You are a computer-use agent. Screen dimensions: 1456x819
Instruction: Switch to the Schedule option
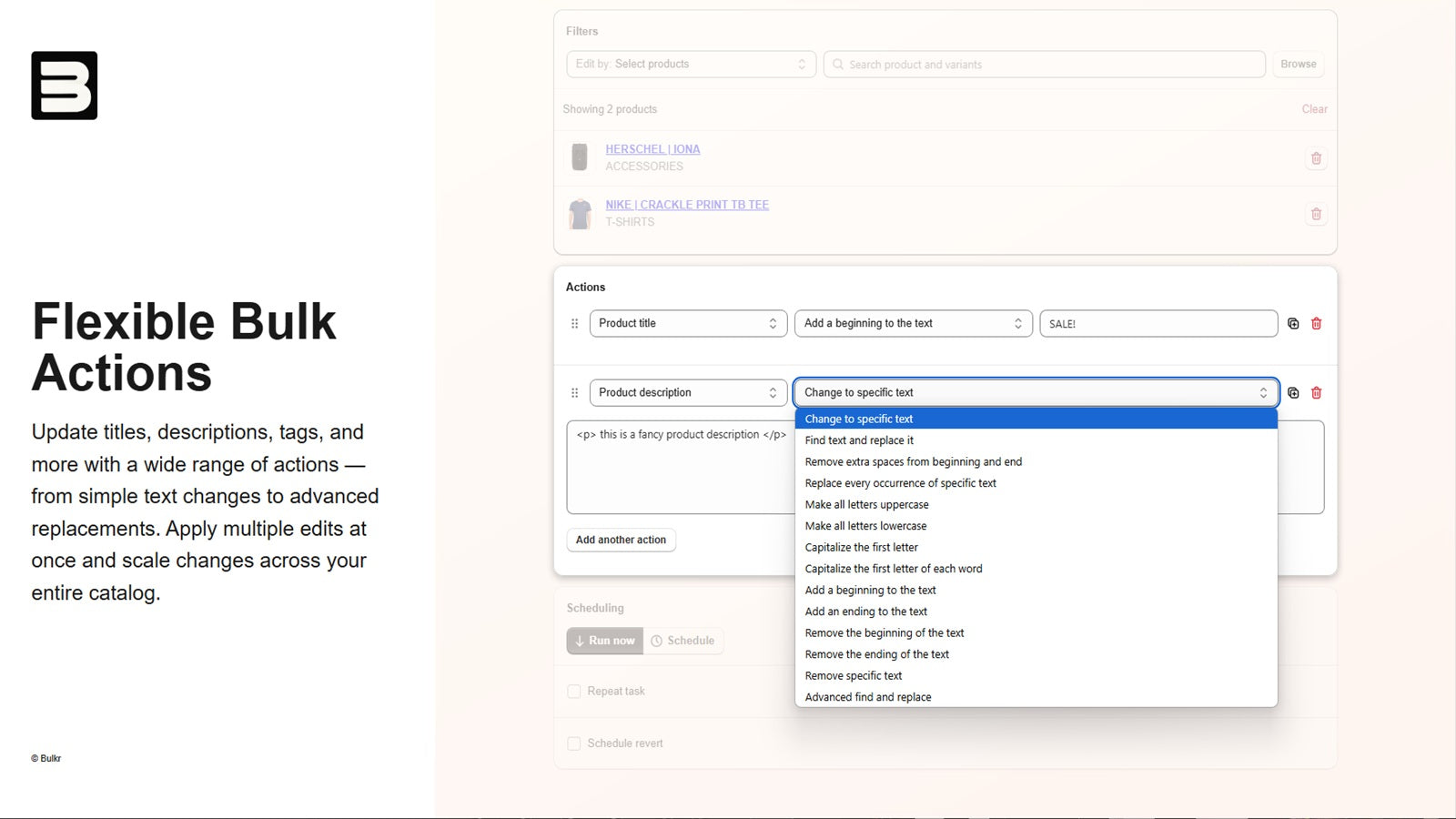[x=683, y=641]
